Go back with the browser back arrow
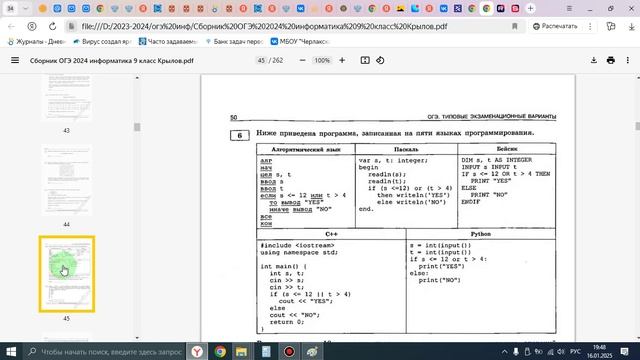The image size is (640, 360). click(11, 27)
